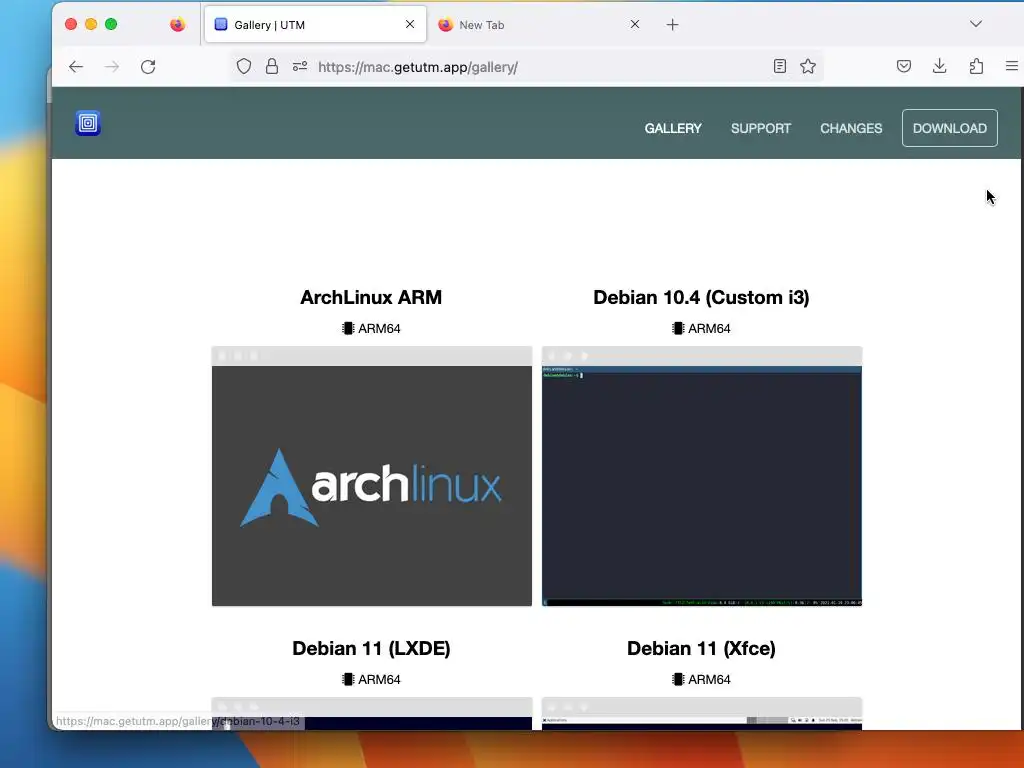
Task: Click the UTM logo icon in site header
Action: click(88, 123)
